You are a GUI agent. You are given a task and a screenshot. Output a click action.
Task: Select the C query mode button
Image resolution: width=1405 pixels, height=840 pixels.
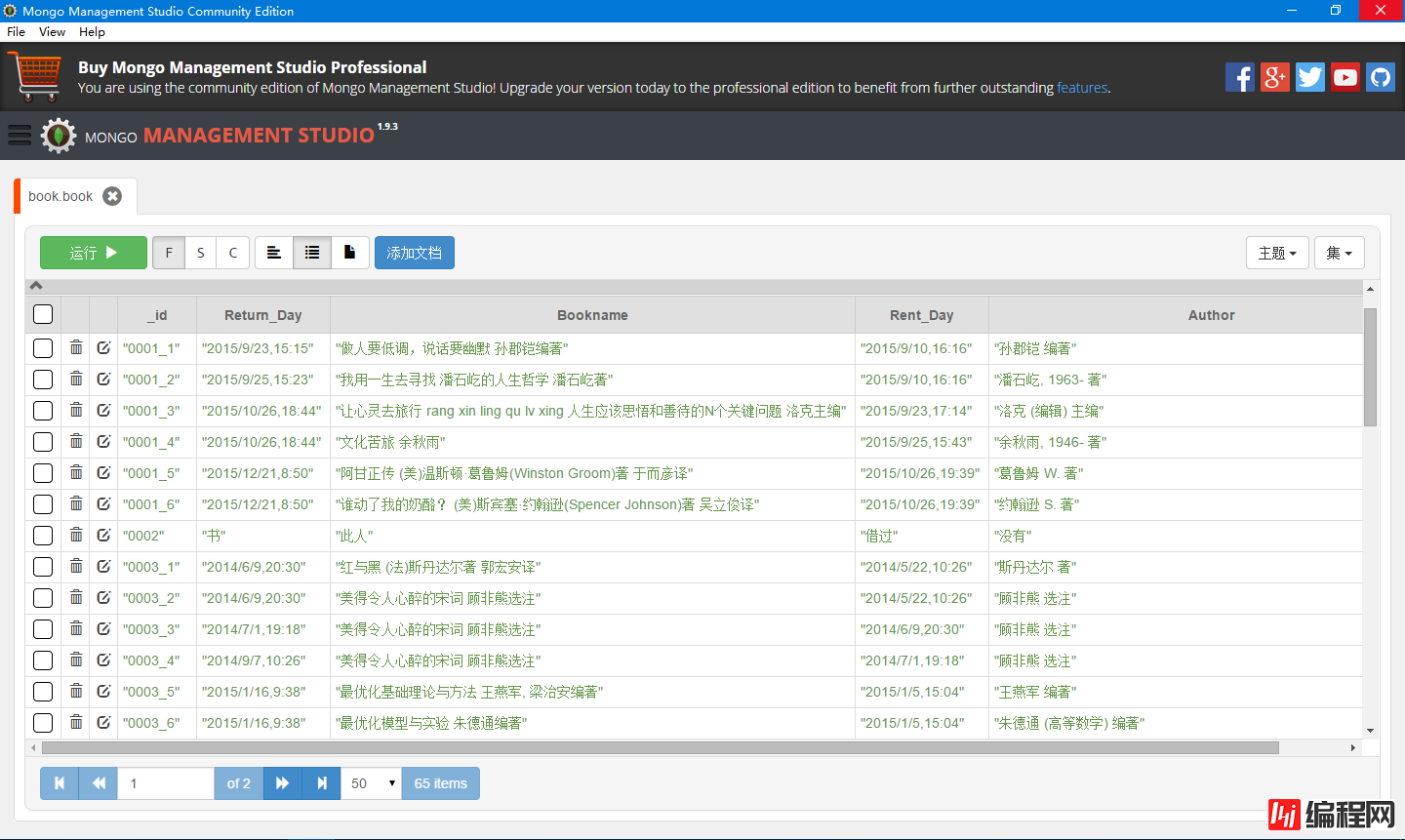(x=233, y=253)
